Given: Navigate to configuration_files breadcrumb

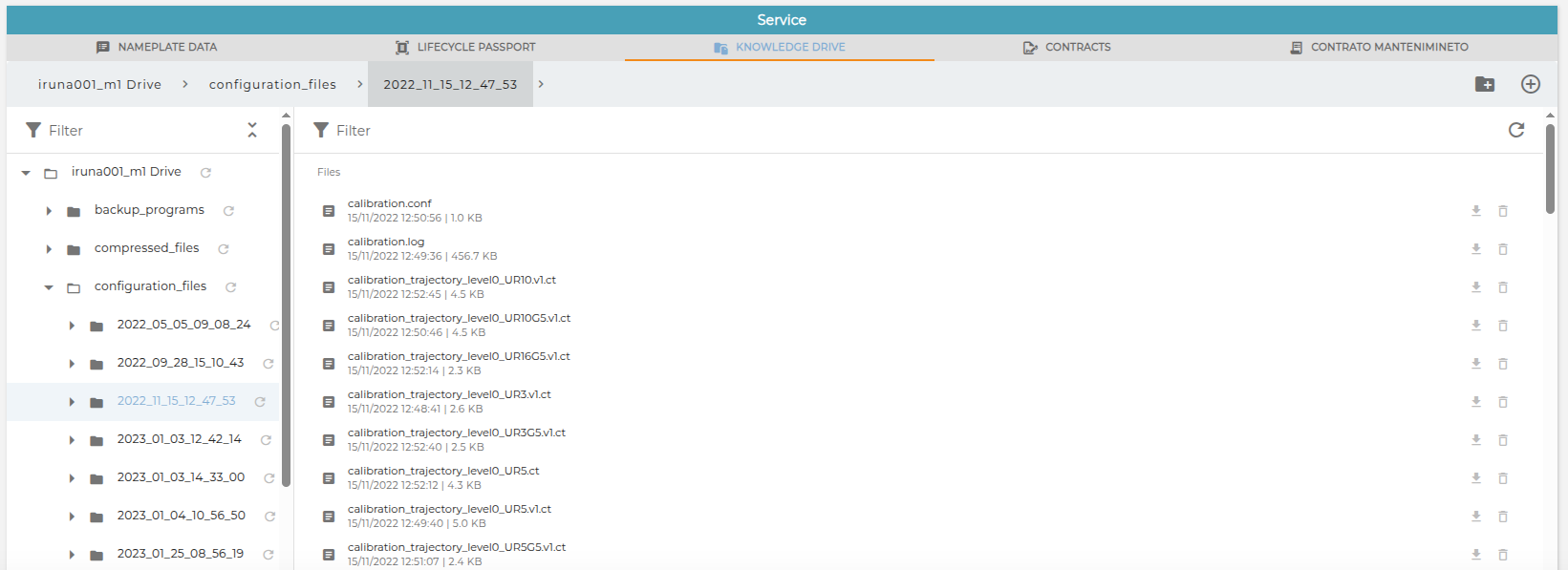Looking at the screenshot, I should point(272,84).
